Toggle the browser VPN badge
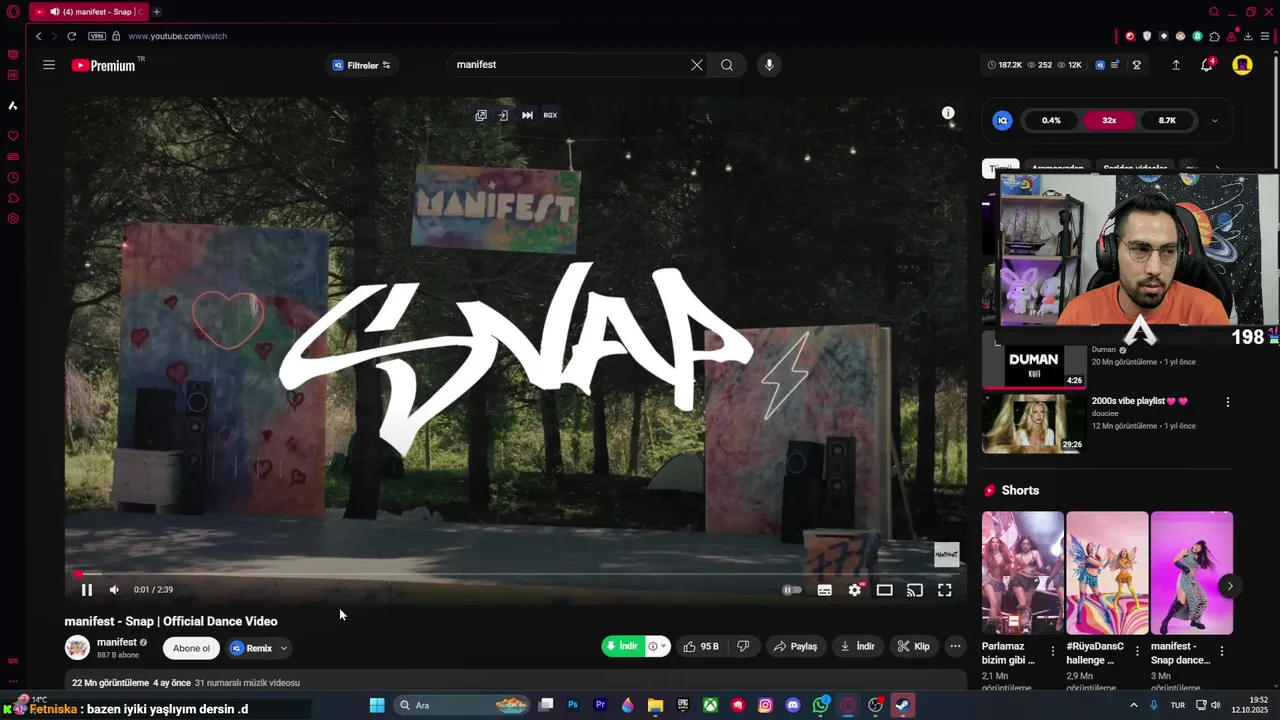Screen dimensions: 1280x720 (97, 36)
